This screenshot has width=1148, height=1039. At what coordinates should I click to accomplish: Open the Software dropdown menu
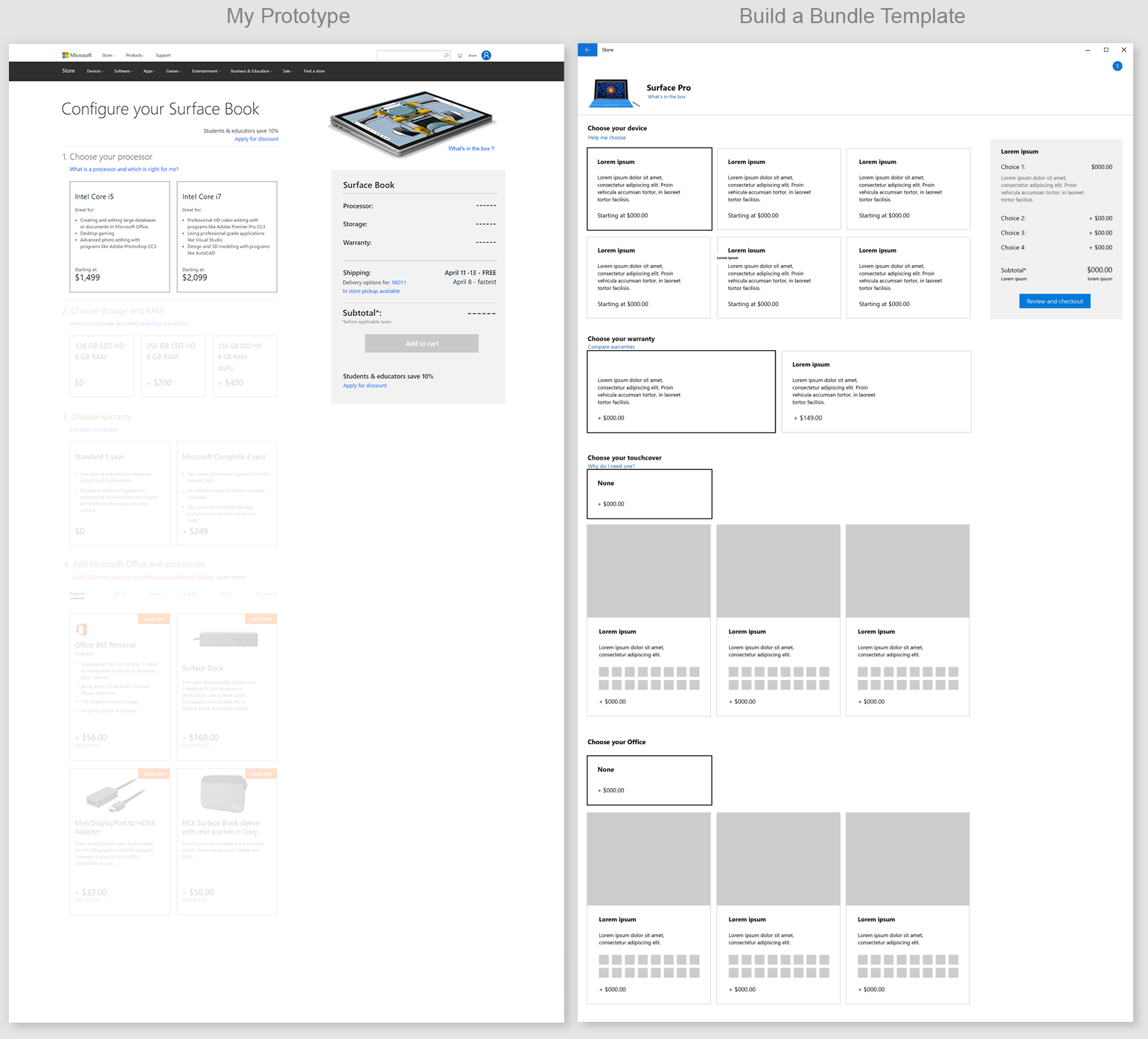tap(123, 72)
